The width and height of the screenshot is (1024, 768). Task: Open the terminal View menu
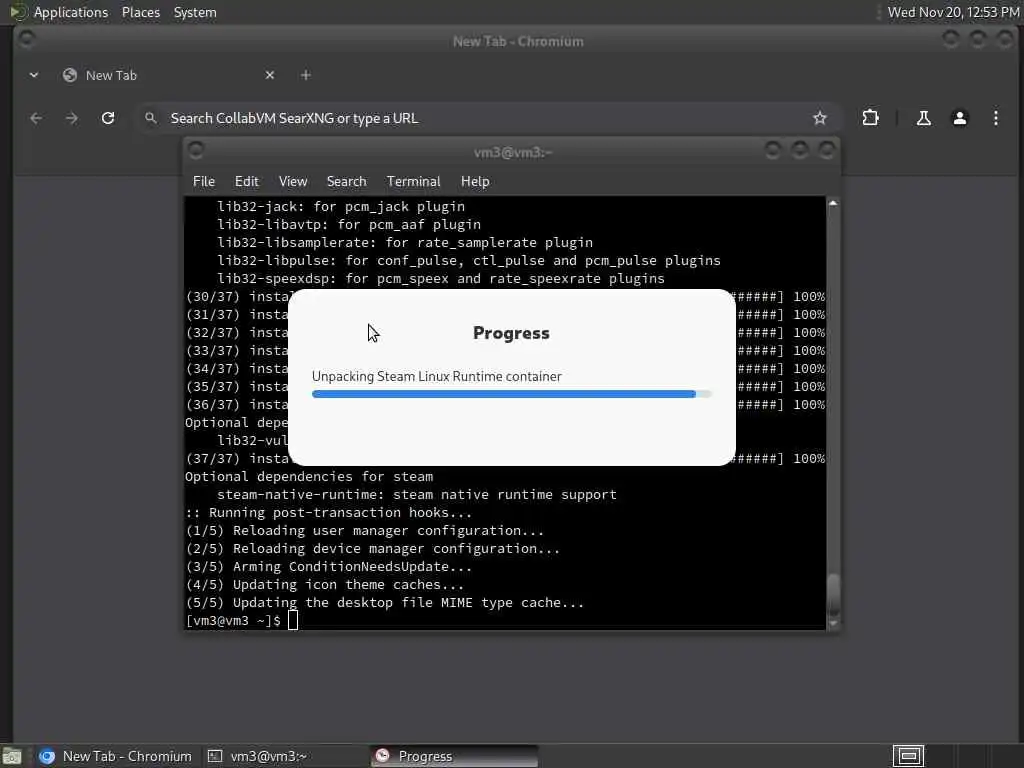pos(293,182)
